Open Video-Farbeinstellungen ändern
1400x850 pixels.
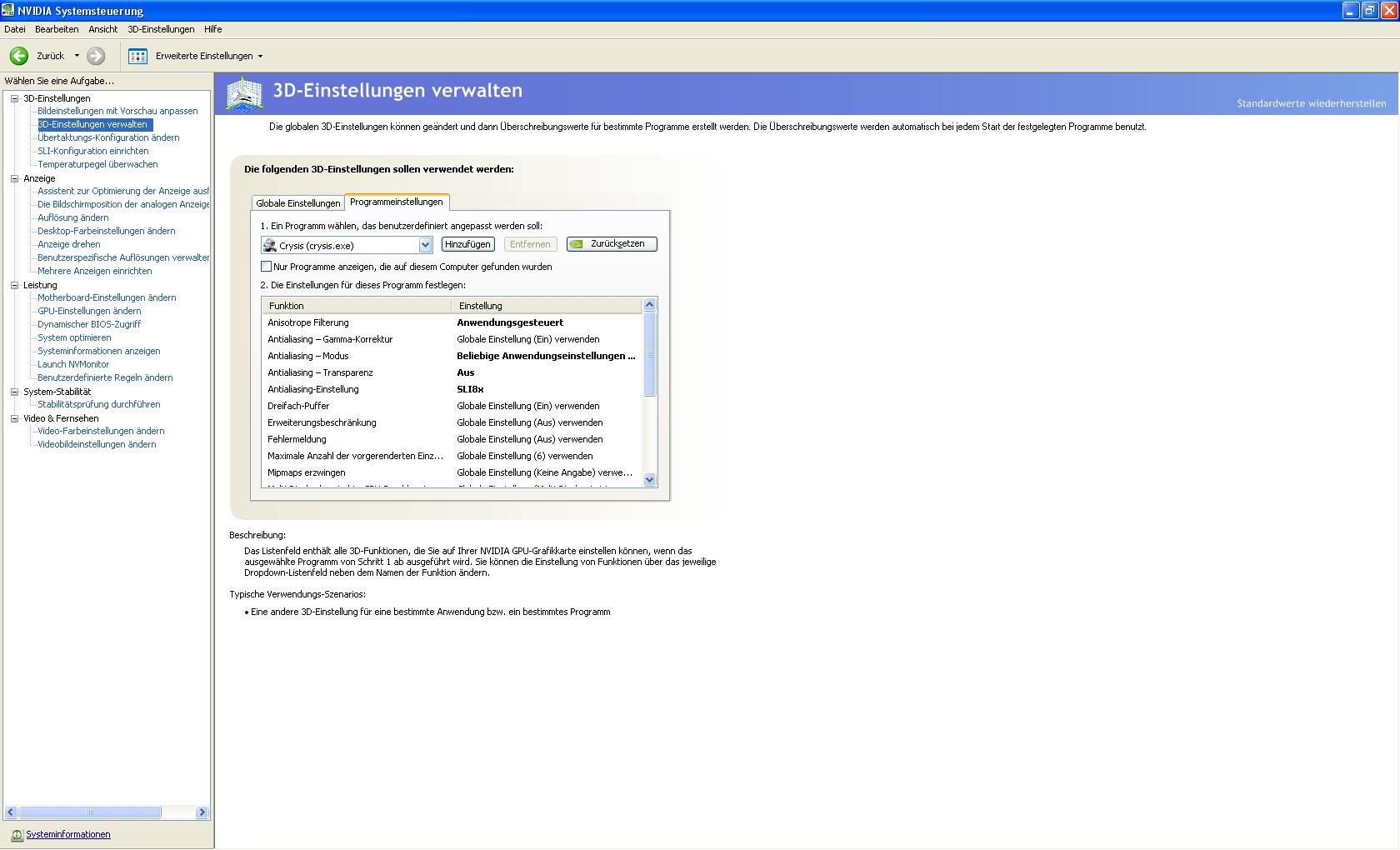[x=101, y=431]
